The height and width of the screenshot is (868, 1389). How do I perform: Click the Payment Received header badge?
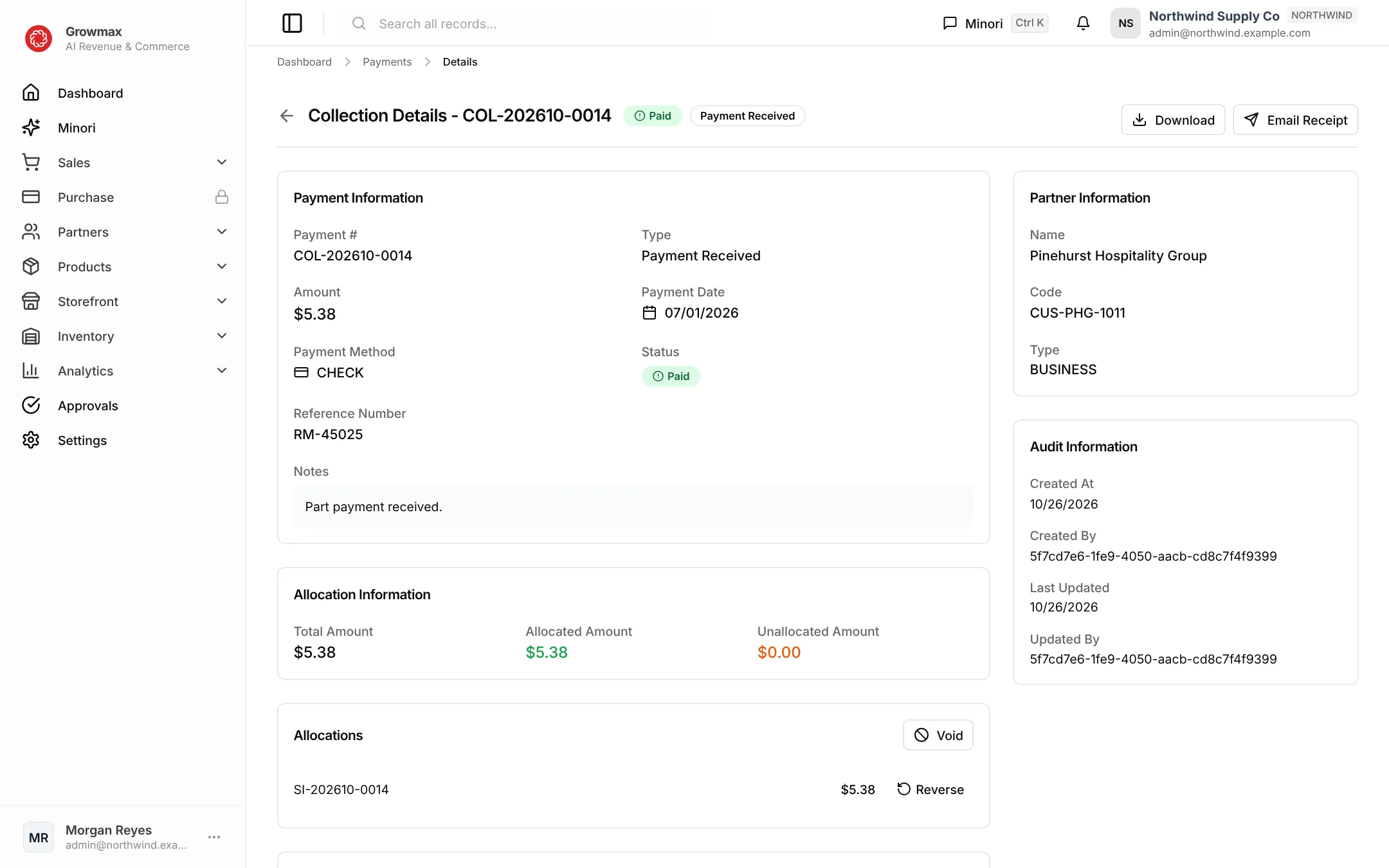[x=747, y=116]
